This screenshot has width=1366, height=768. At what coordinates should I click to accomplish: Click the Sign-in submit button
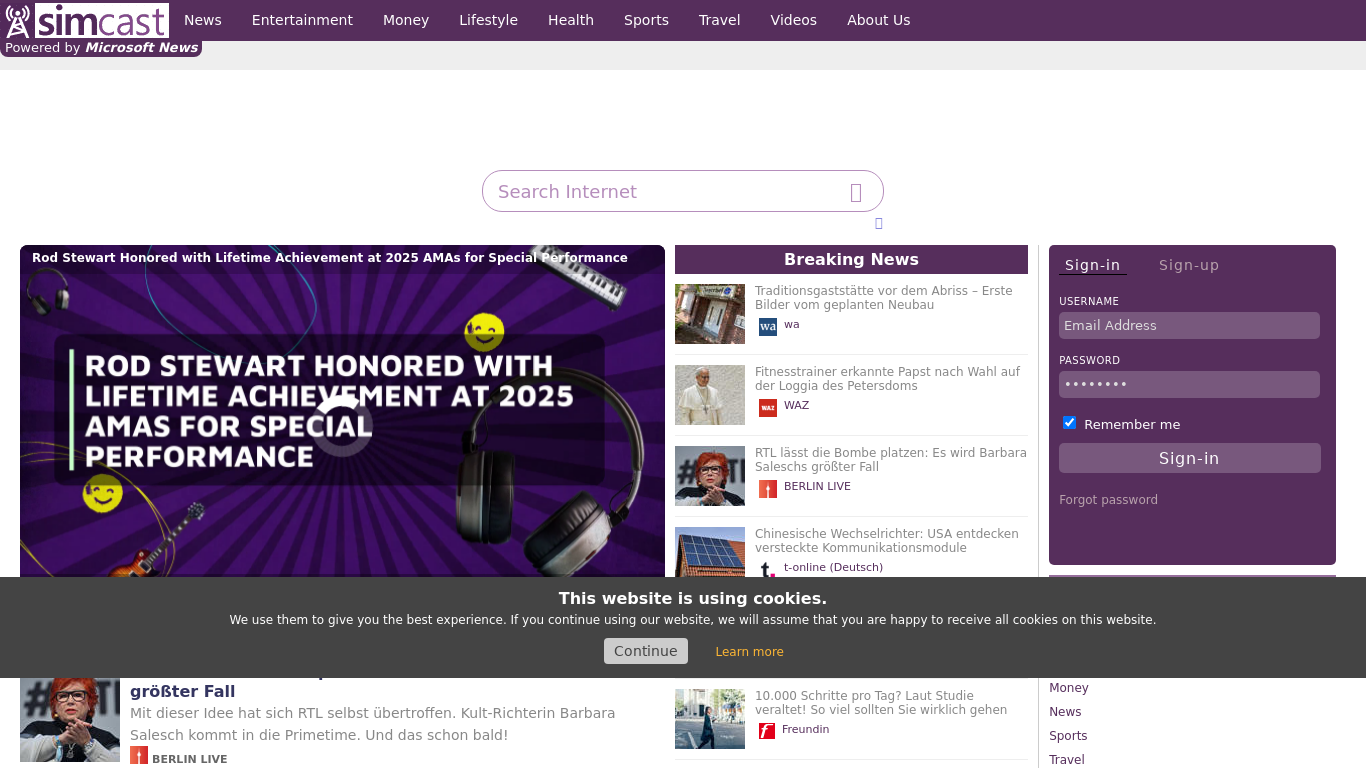(1190, 458)
